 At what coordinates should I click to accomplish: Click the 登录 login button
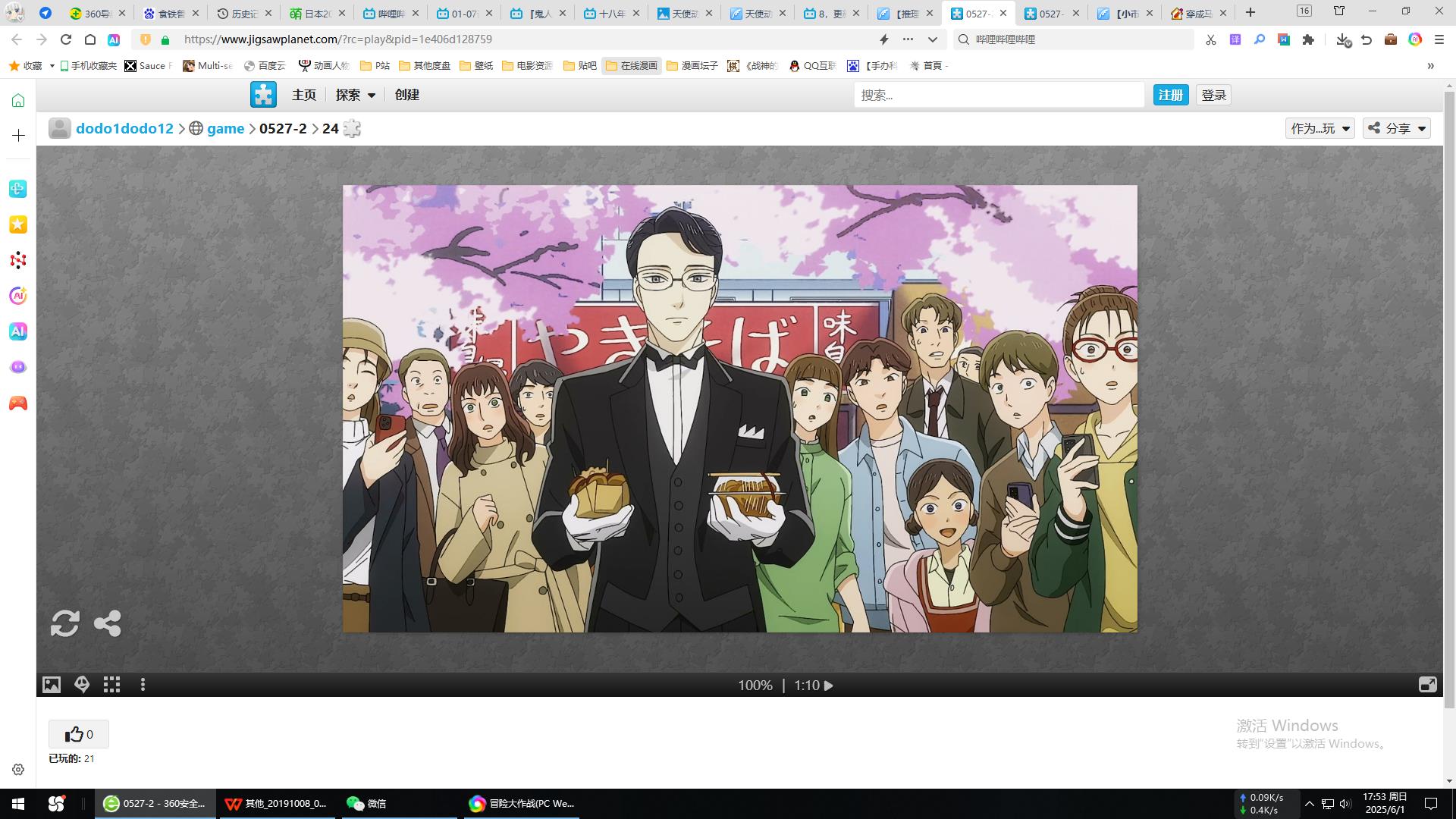click(x=1213, y=95)
